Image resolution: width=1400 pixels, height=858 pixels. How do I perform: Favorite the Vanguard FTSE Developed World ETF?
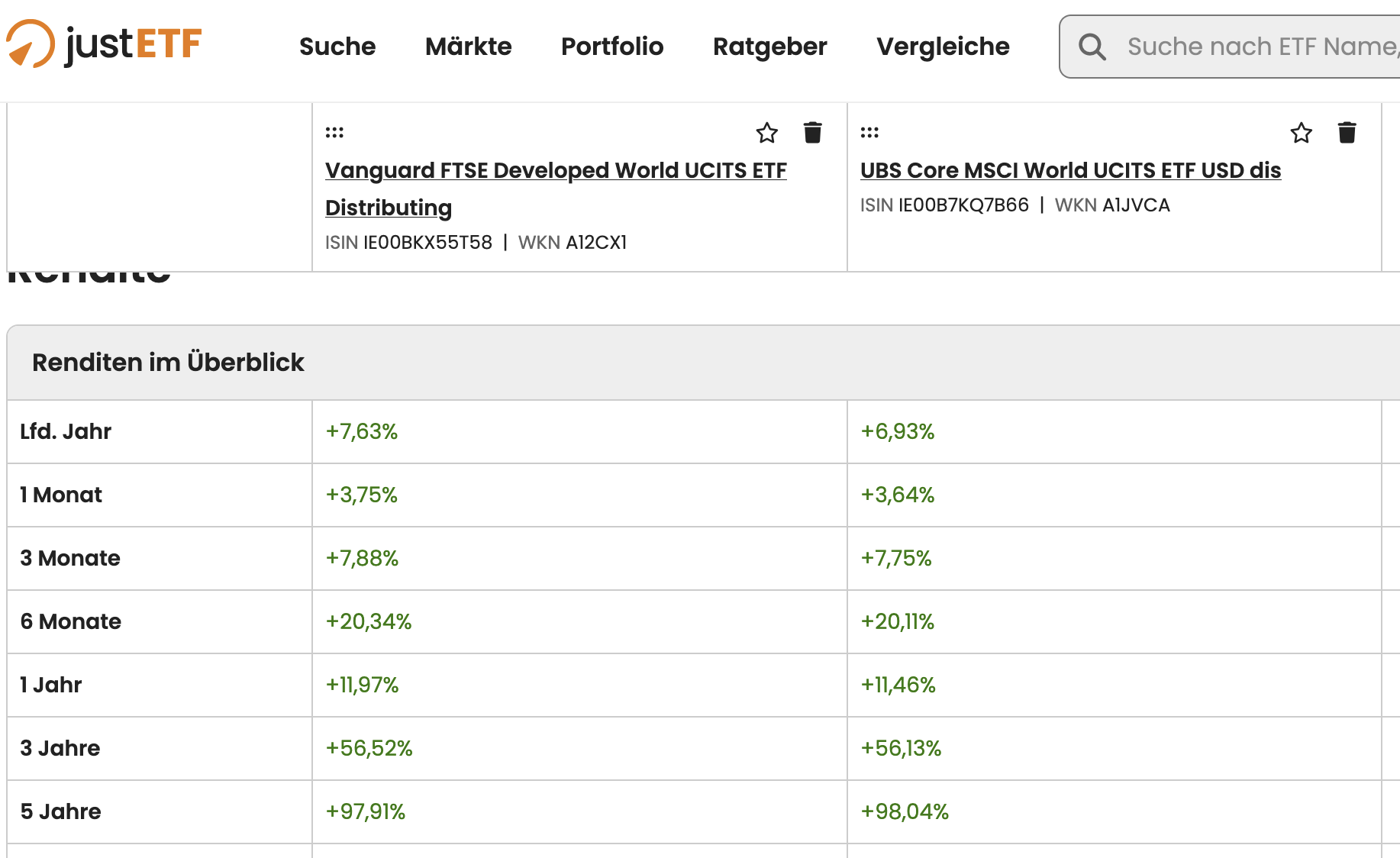[x=766, y=133]
